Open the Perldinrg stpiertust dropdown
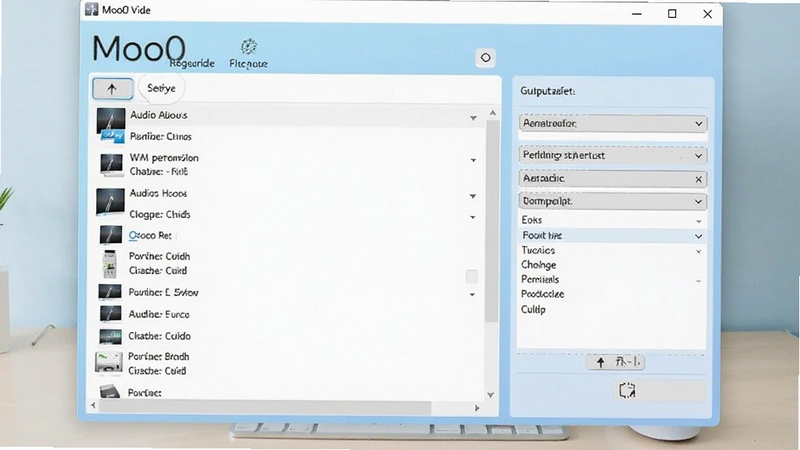 click(613, 156)
